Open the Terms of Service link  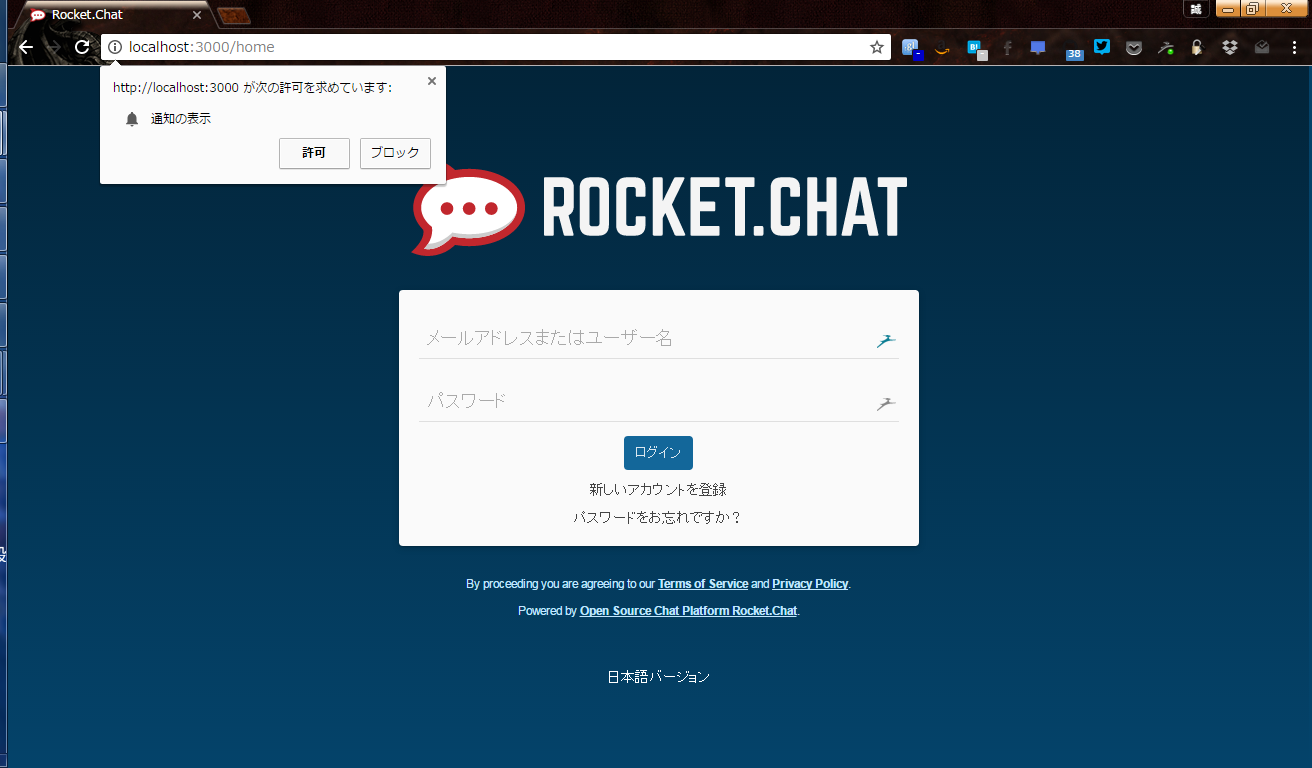click(703, 583)
